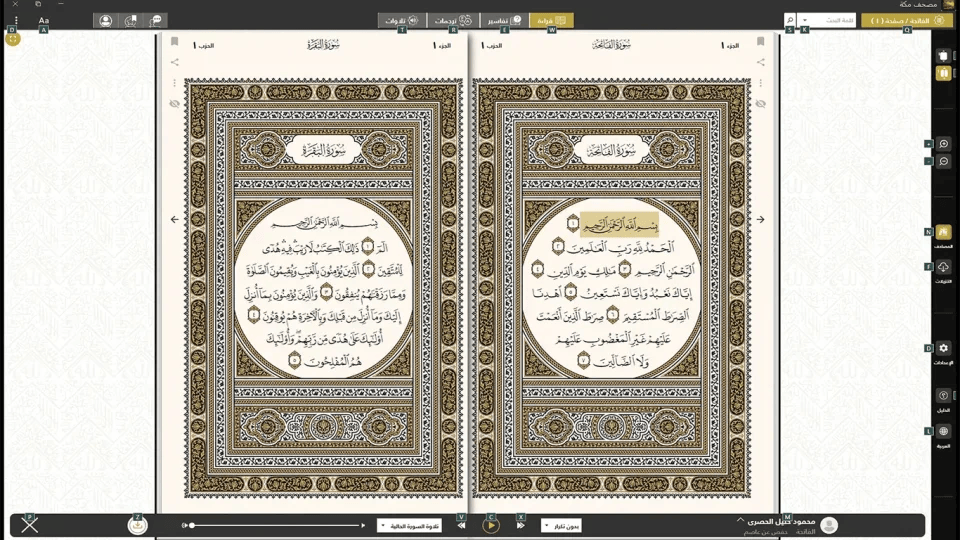
Task: Toggle bookmark on the Al-Fatihah page
Action: (761, 42)
